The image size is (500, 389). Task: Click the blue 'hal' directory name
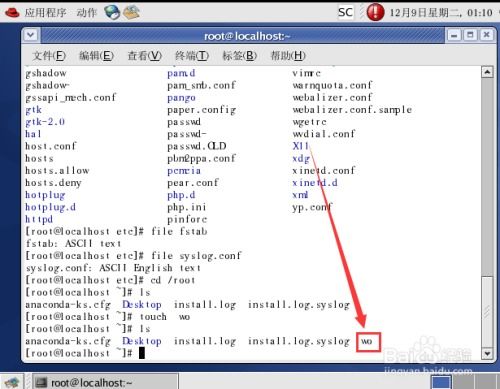[x=33, y=134]
